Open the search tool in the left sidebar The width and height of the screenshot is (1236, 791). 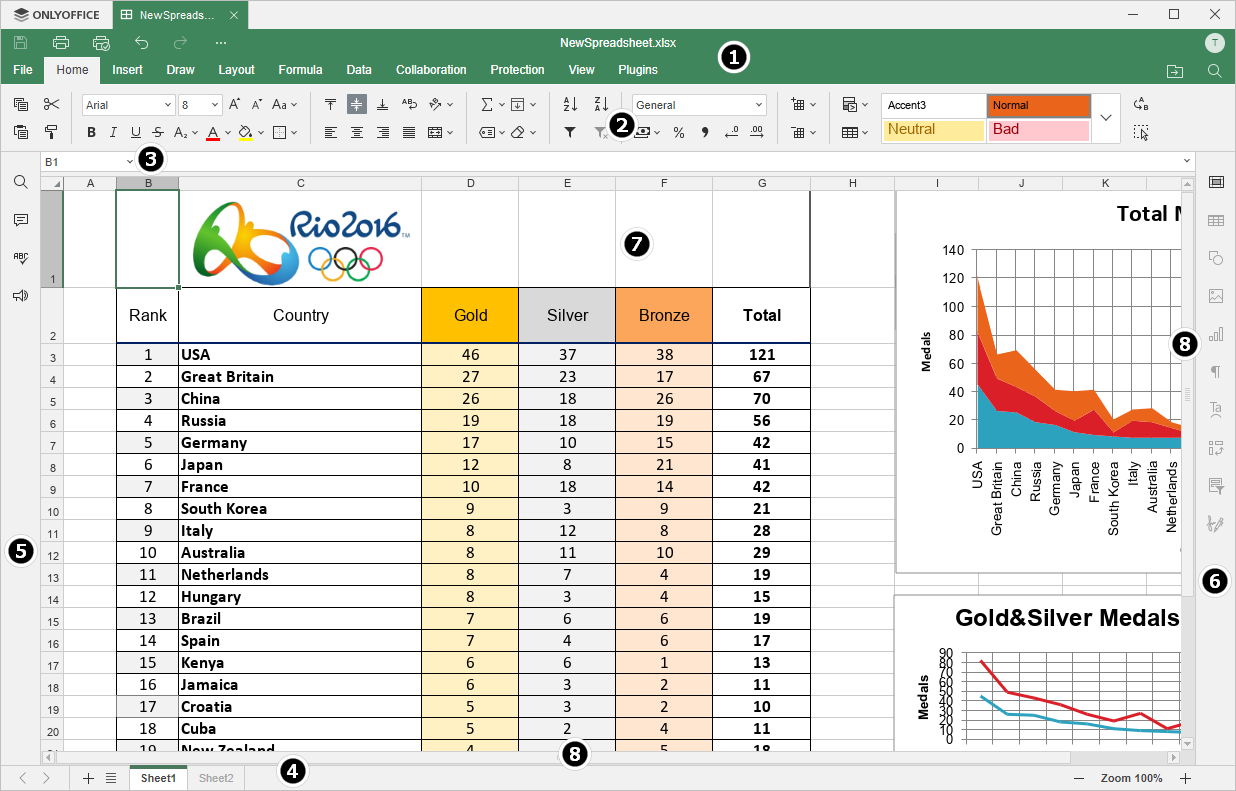20,182
